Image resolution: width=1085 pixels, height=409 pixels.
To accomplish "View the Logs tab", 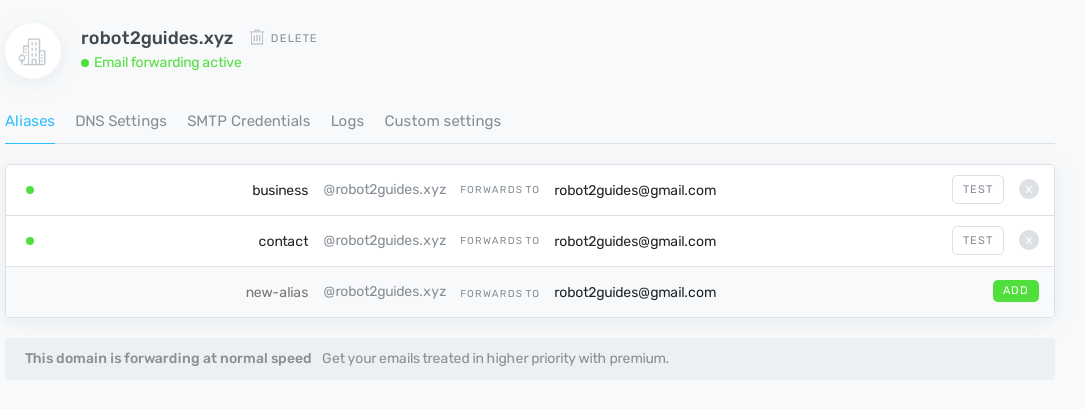I will click(347, 121).
